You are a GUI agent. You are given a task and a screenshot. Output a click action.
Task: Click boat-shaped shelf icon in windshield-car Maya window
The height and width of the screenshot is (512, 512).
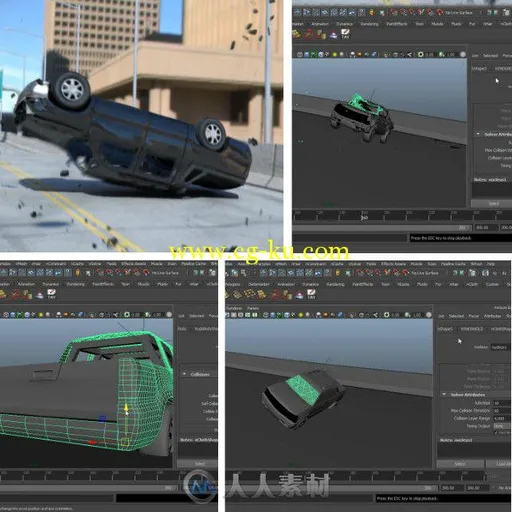point(299,295)
